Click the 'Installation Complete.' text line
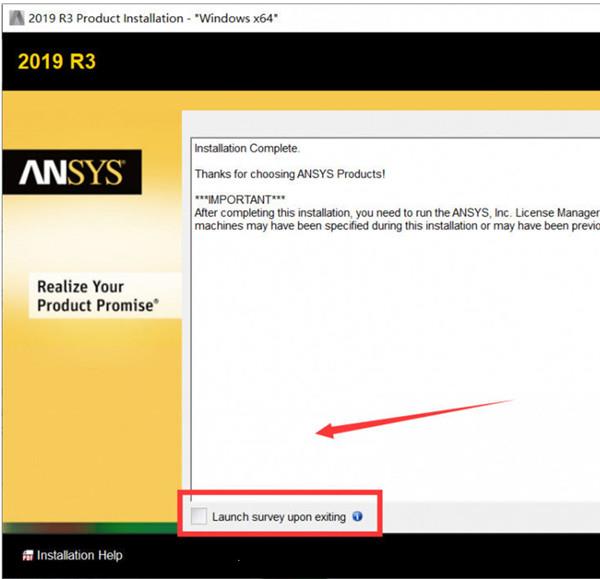Viewport: 600px width, 579px height. [247, 148]
